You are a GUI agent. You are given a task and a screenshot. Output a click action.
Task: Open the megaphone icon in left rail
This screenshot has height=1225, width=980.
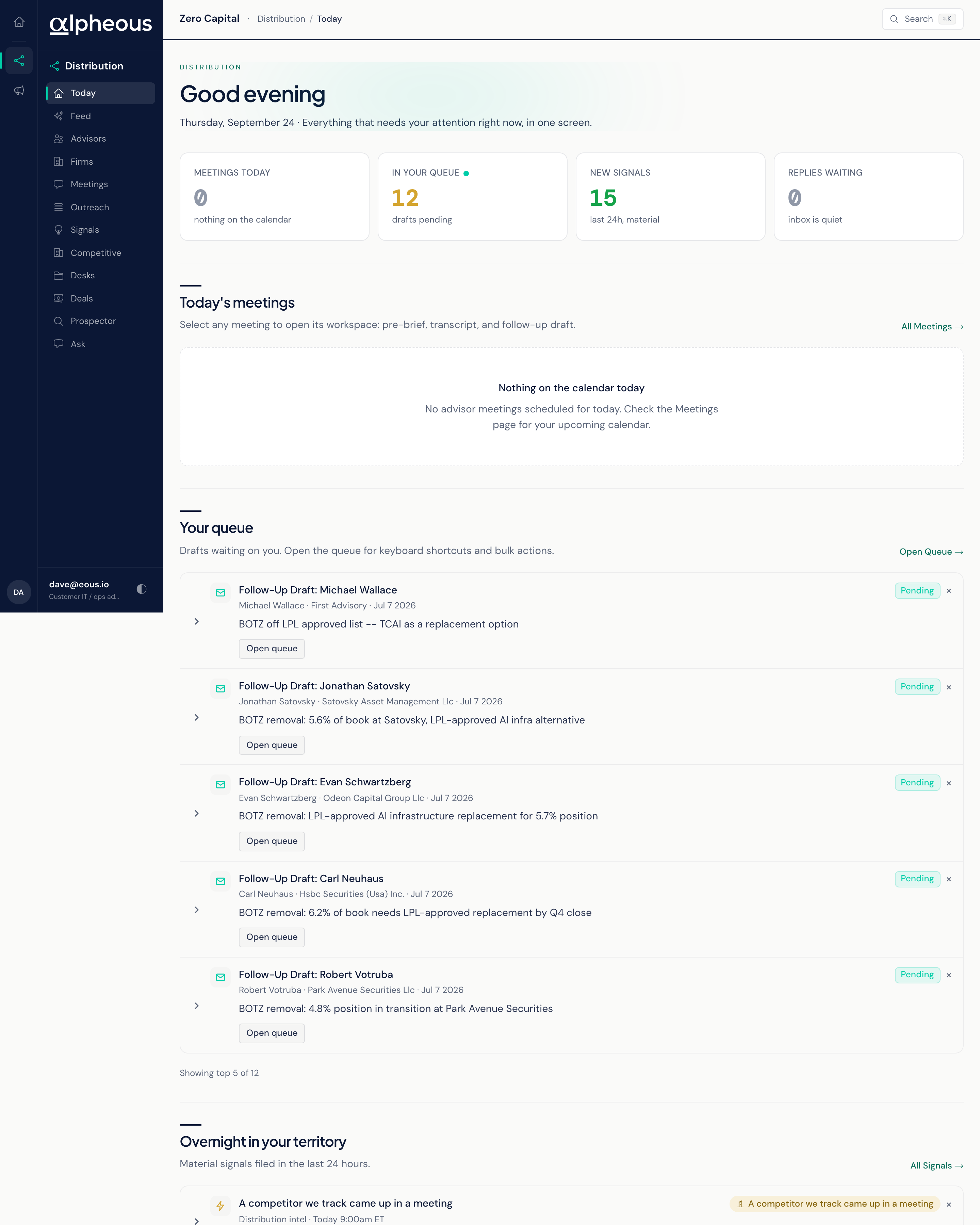19,90
